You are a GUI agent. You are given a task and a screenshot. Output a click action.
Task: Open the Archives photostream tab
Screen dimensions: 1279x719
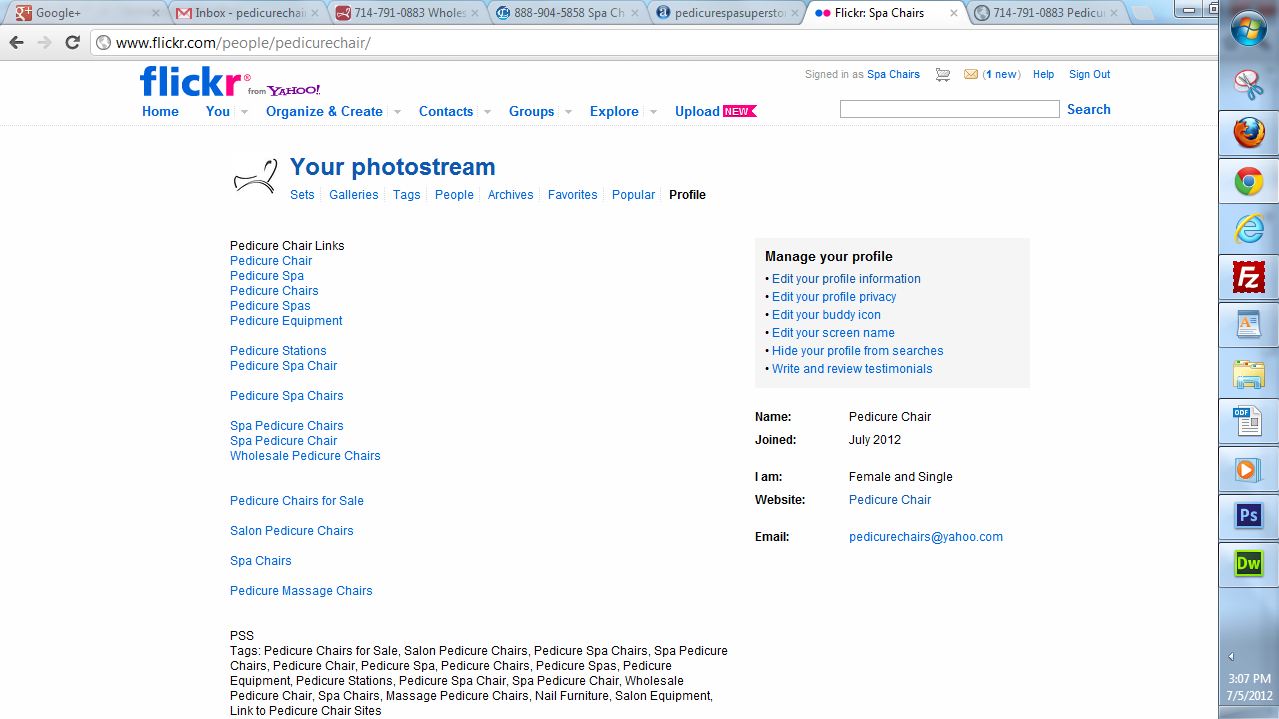tap(510, 195)
